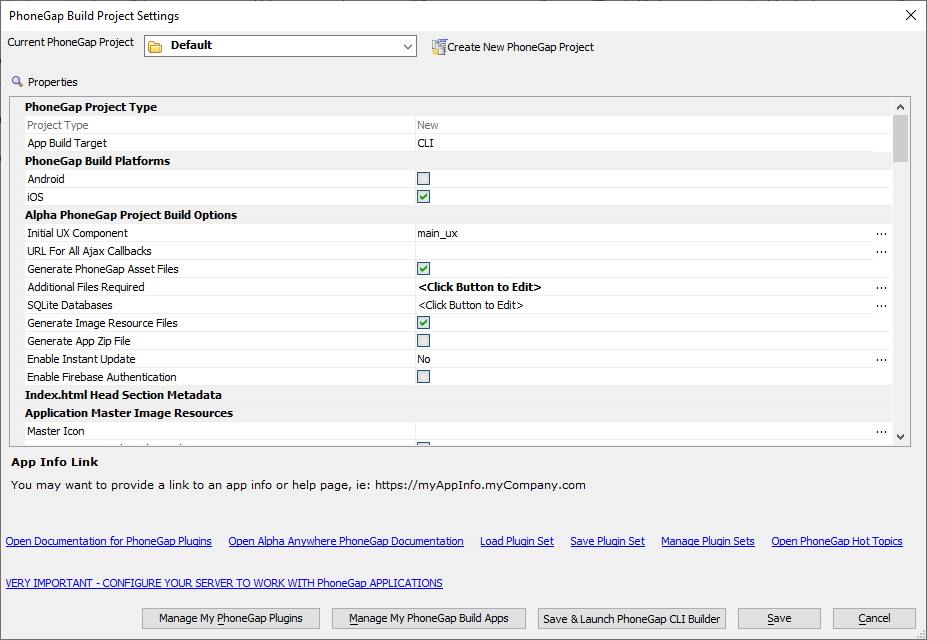Collapse Alpha PhoneGap Project Build Options section
This screenshot has width=927, height=640.
[x=131, y=215]
